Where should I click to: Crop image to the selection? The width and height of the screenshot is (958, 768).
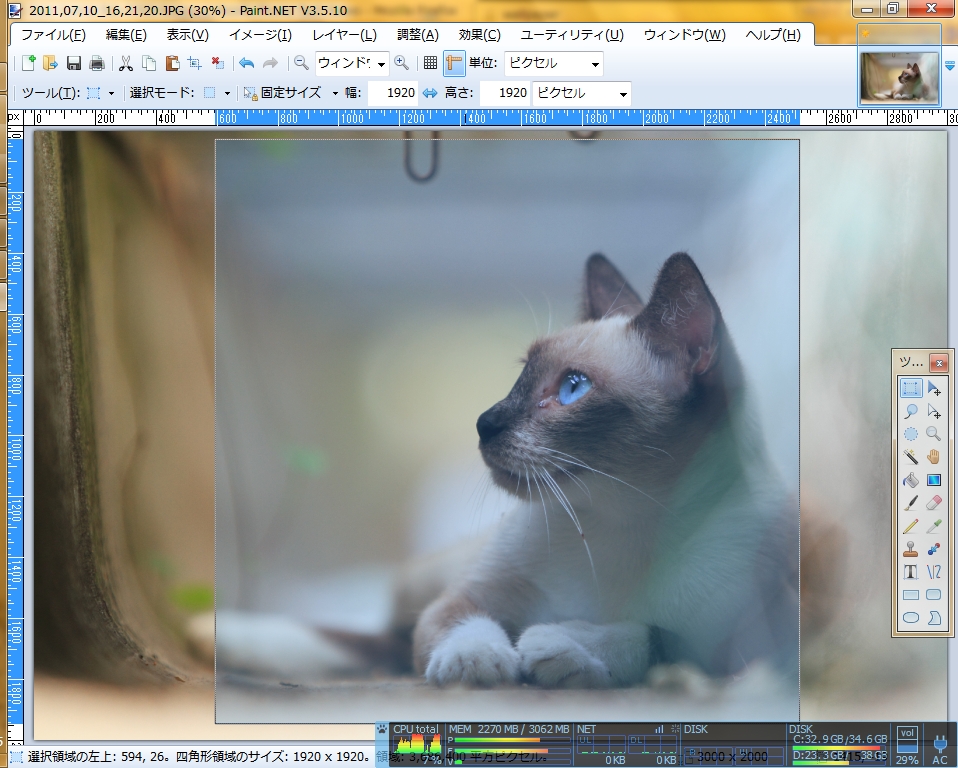point(195,63)
